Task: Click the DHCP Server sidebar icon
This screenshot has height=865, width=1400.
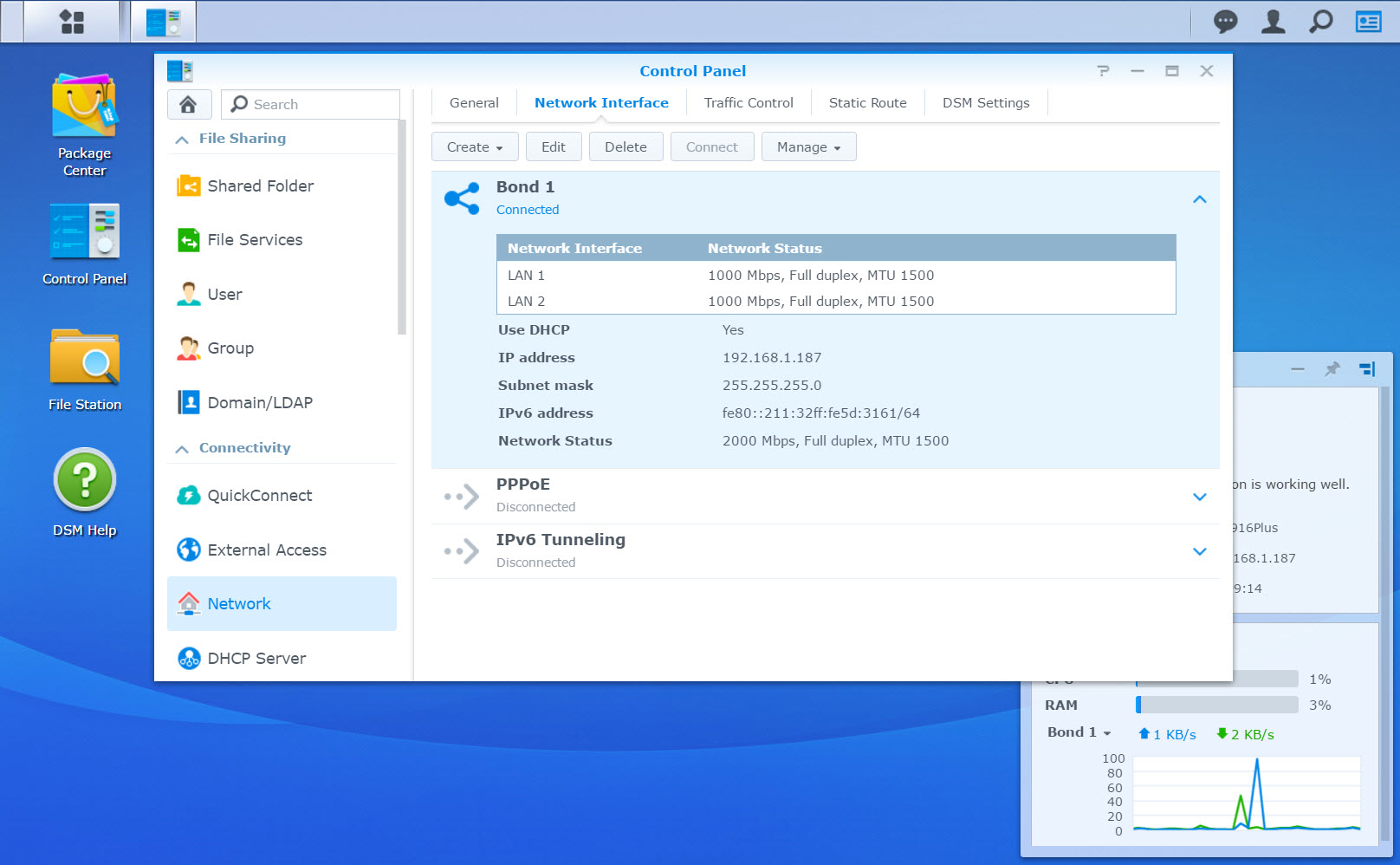Action: (x=188, y=658)
